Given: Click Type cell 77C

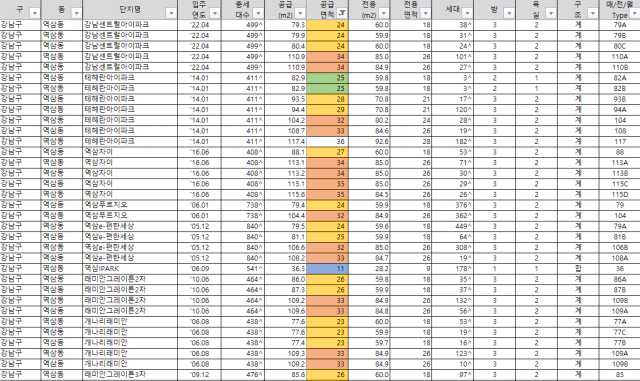Looking at the screenshot, I should point(620,332).
